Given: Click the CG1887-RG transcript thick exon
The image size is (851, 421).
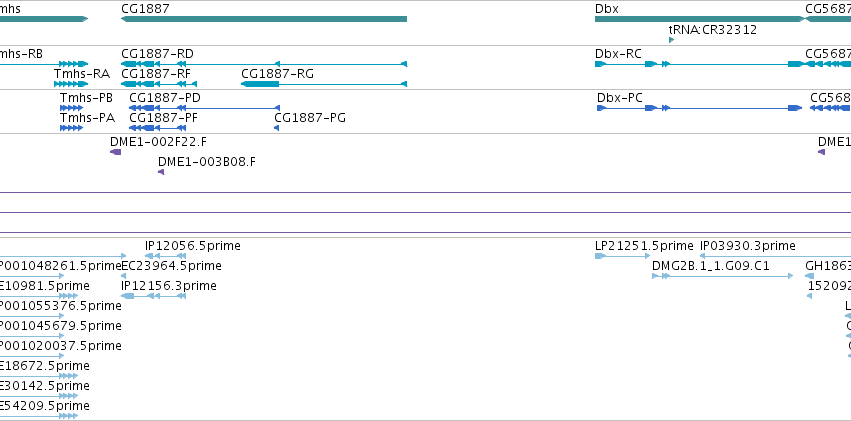Looking at the screenshot, I should click(260, 84).
